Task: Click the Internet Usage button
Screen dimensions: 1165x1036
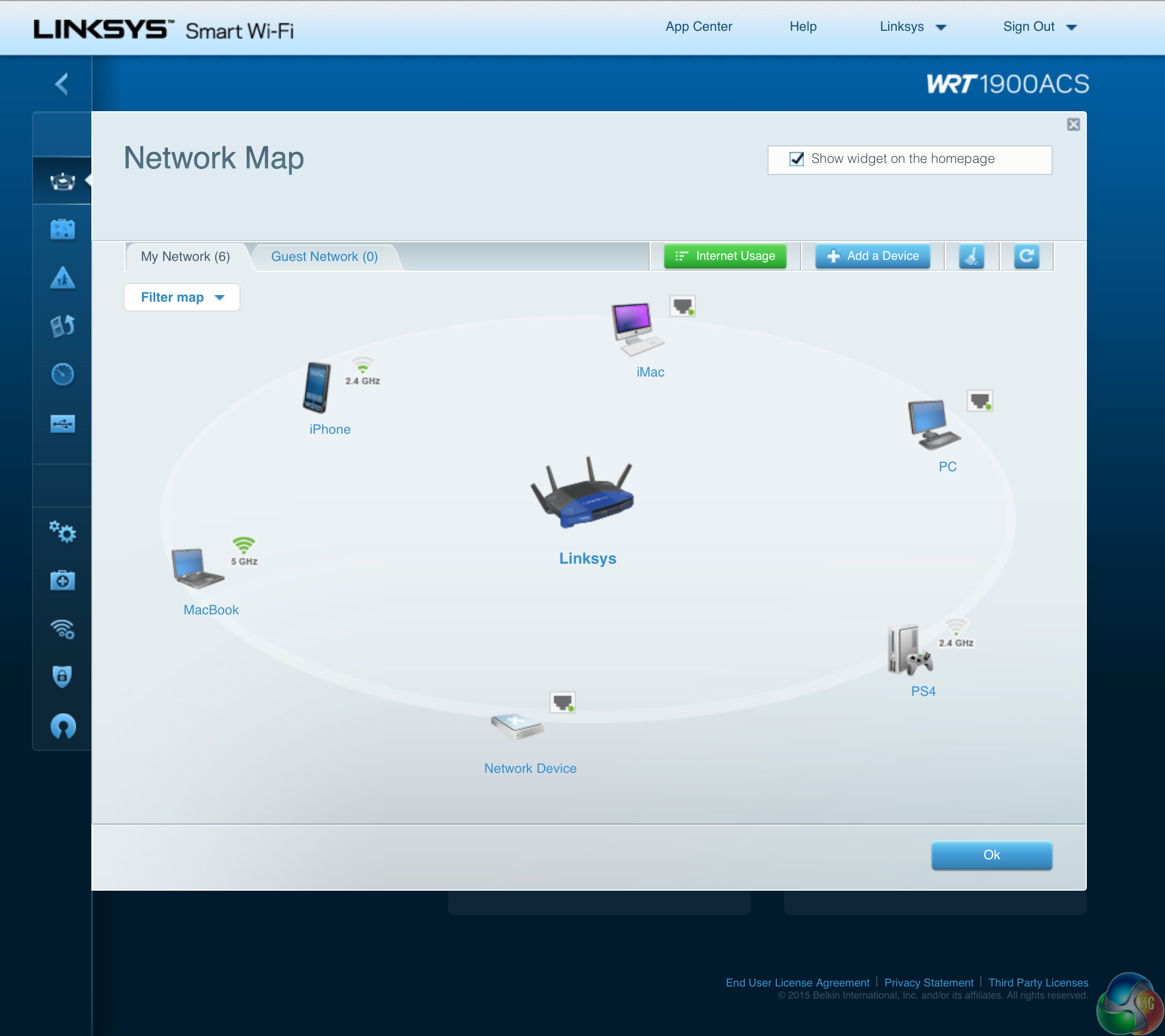Action: pyautogui.click(x=725, y=256)
